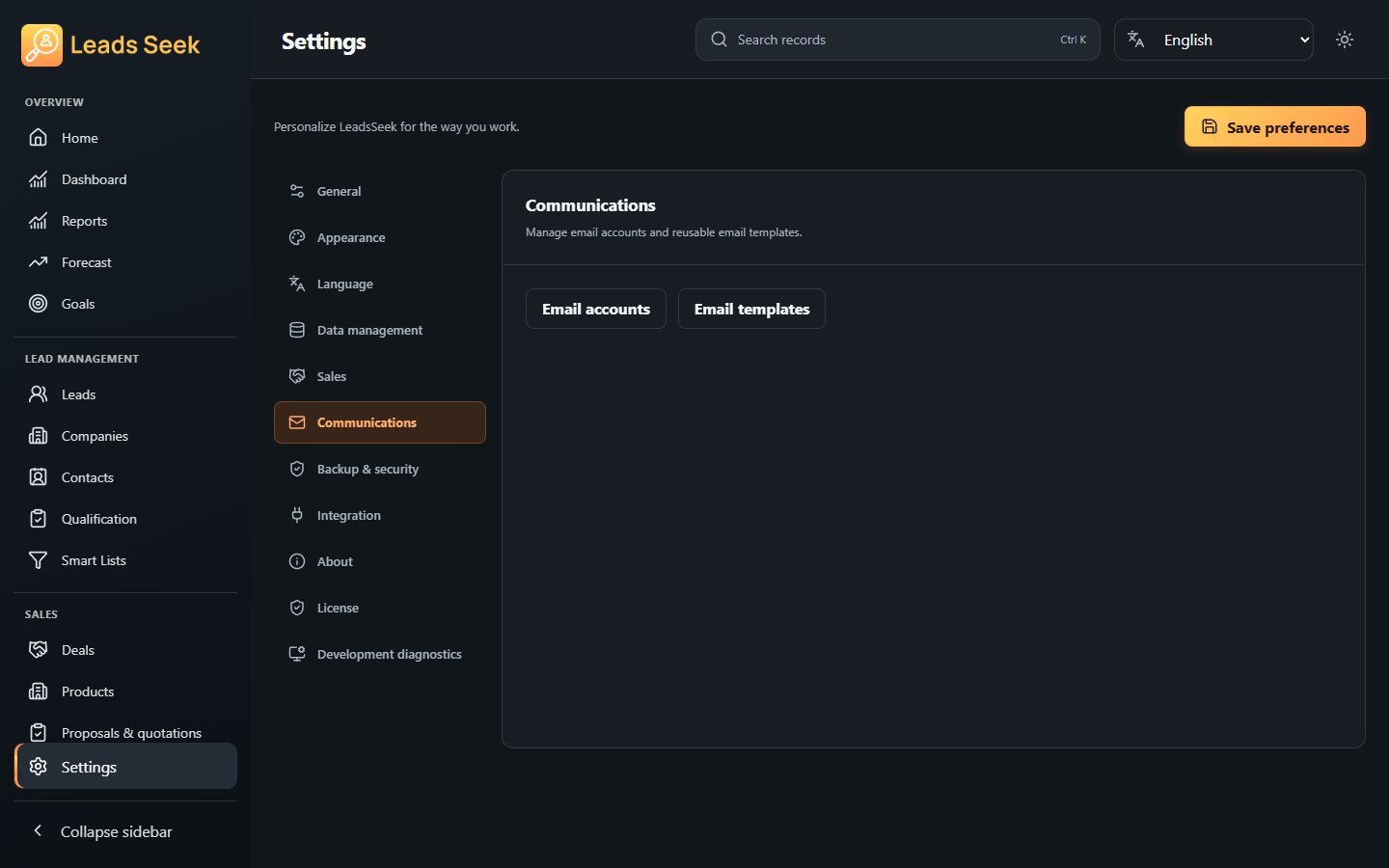Focus the Search records field
Image resolution: width=1389 pixels, height=868 pixels.
coord(897,40)
